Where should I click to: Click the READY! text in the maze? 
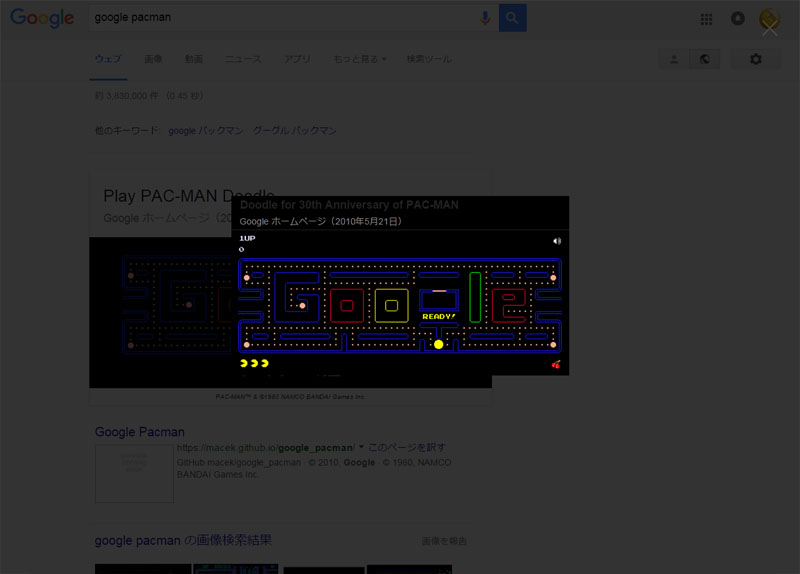[439, 316]
